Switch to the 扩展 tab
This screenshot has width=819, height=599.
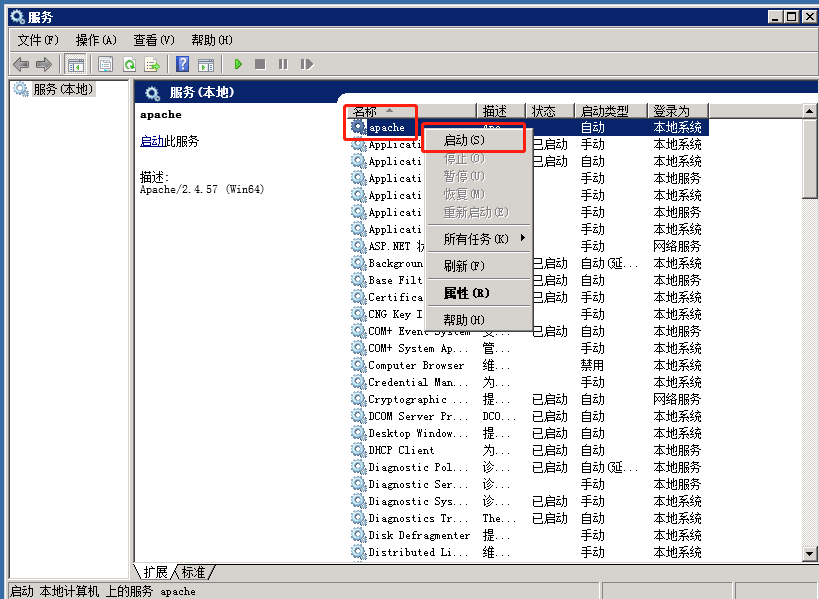click(156, 572)
